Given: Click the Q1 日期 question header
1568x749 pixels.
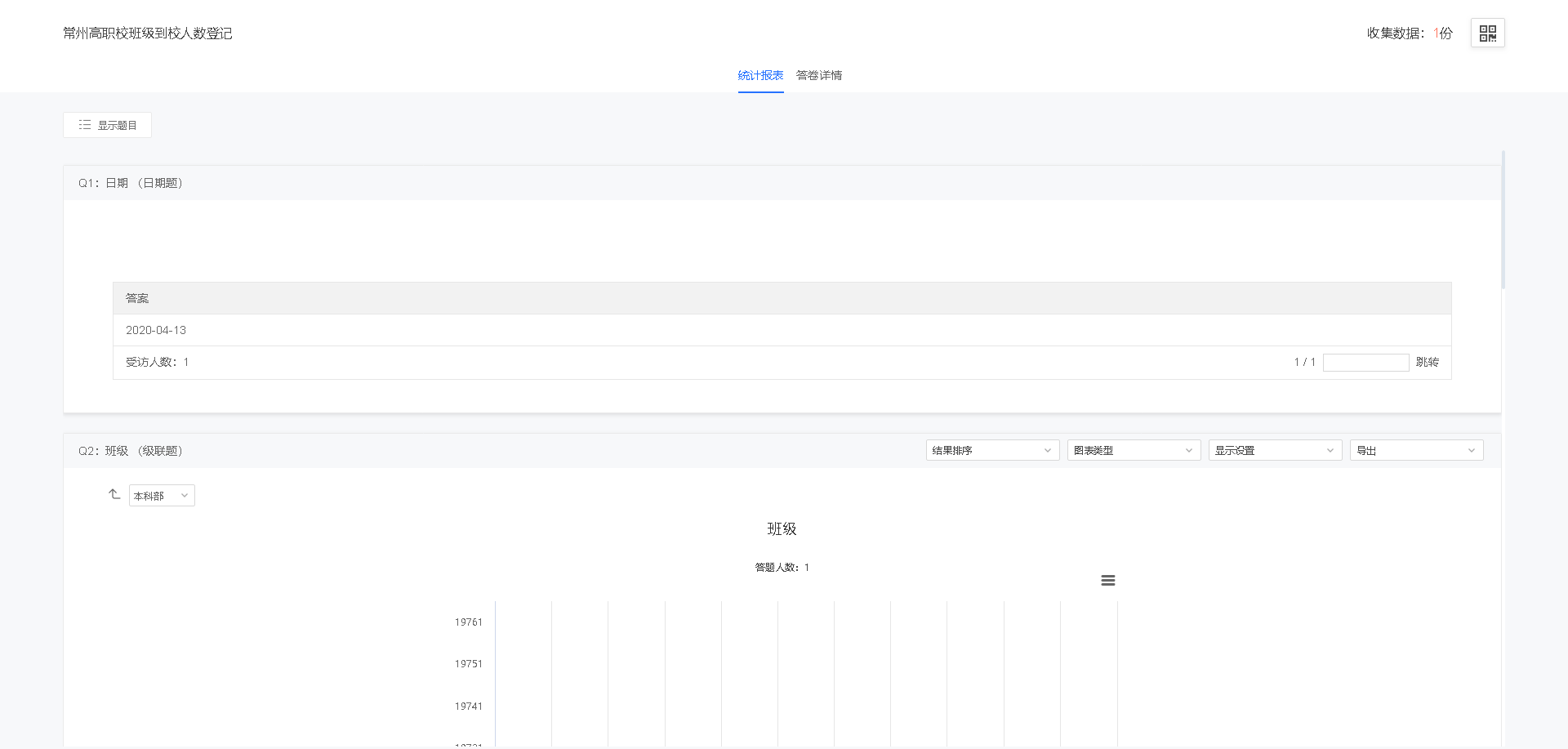Looking at the screenshot, I should [x=131, y=183].
